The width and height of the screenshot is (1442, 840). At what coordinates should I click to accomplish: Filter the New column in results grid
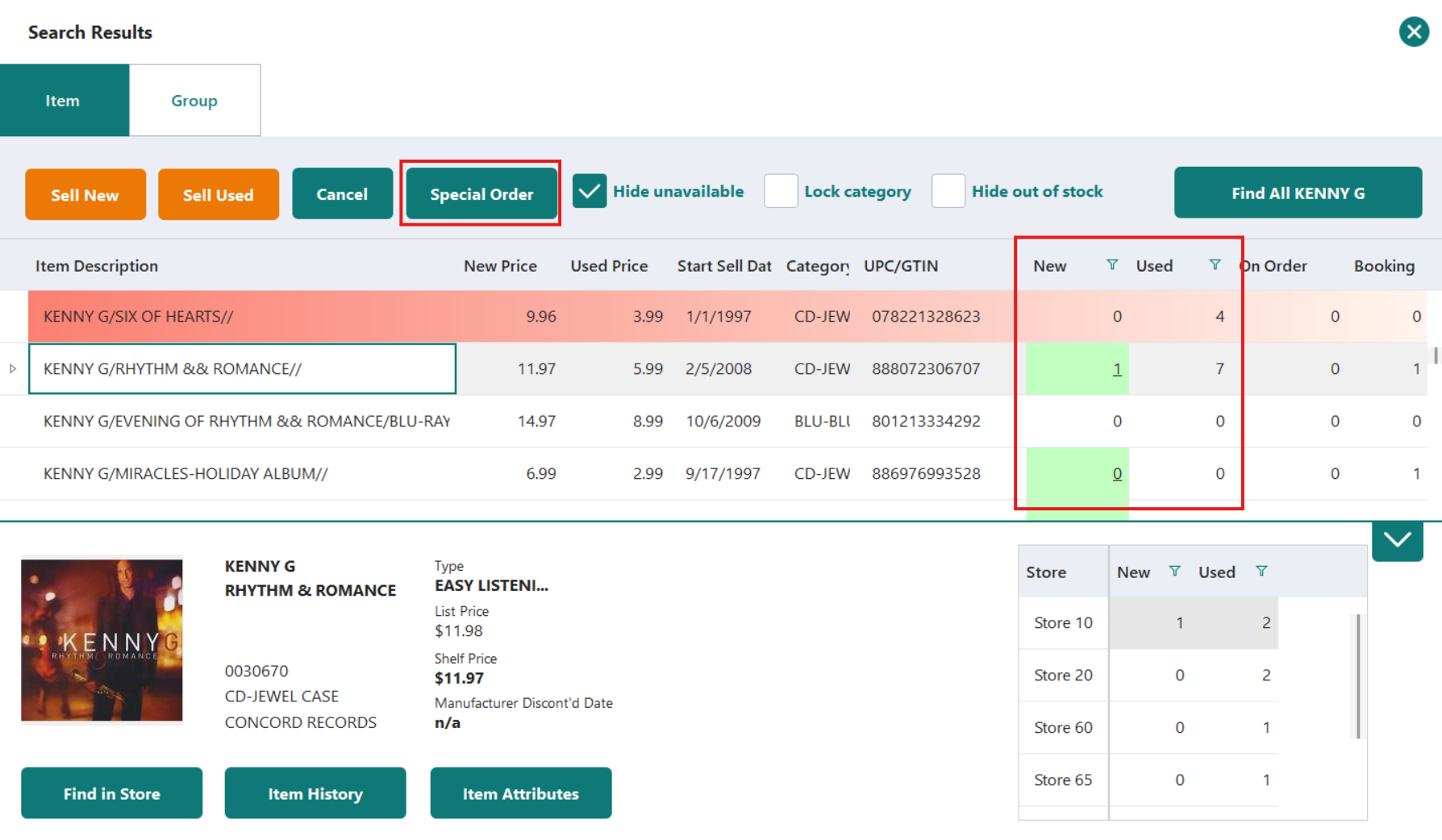pyautogui.click(x=1112, y=265)
